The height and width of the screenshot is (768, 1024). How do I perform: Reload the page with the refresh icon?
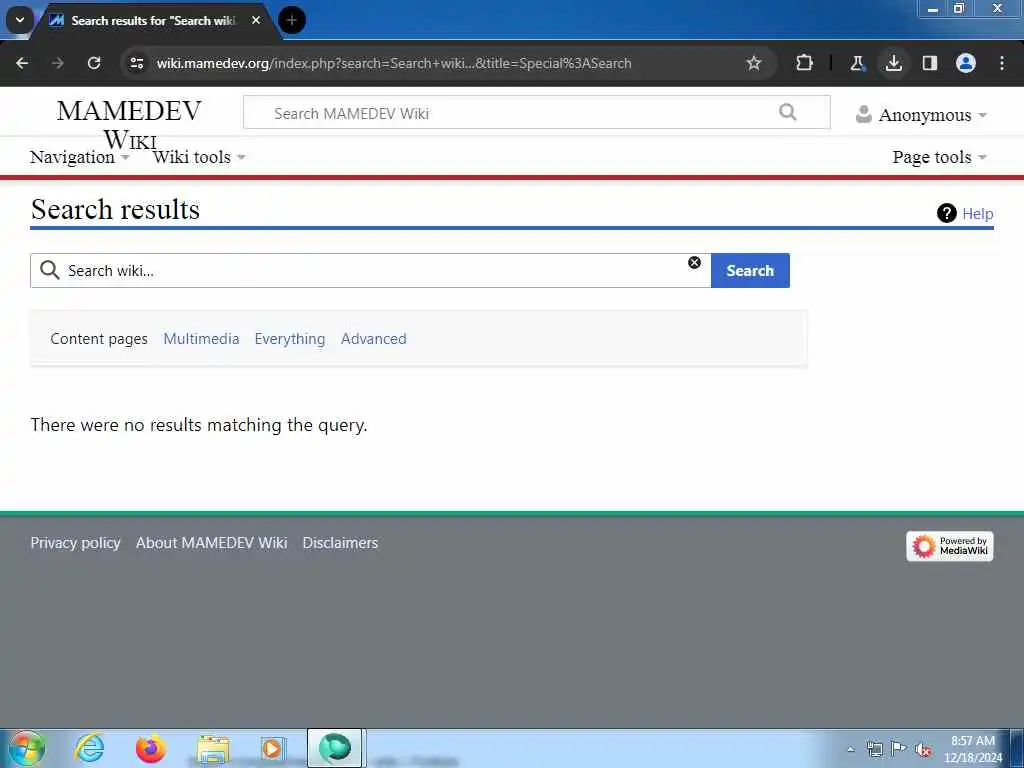tap(94, 63)
